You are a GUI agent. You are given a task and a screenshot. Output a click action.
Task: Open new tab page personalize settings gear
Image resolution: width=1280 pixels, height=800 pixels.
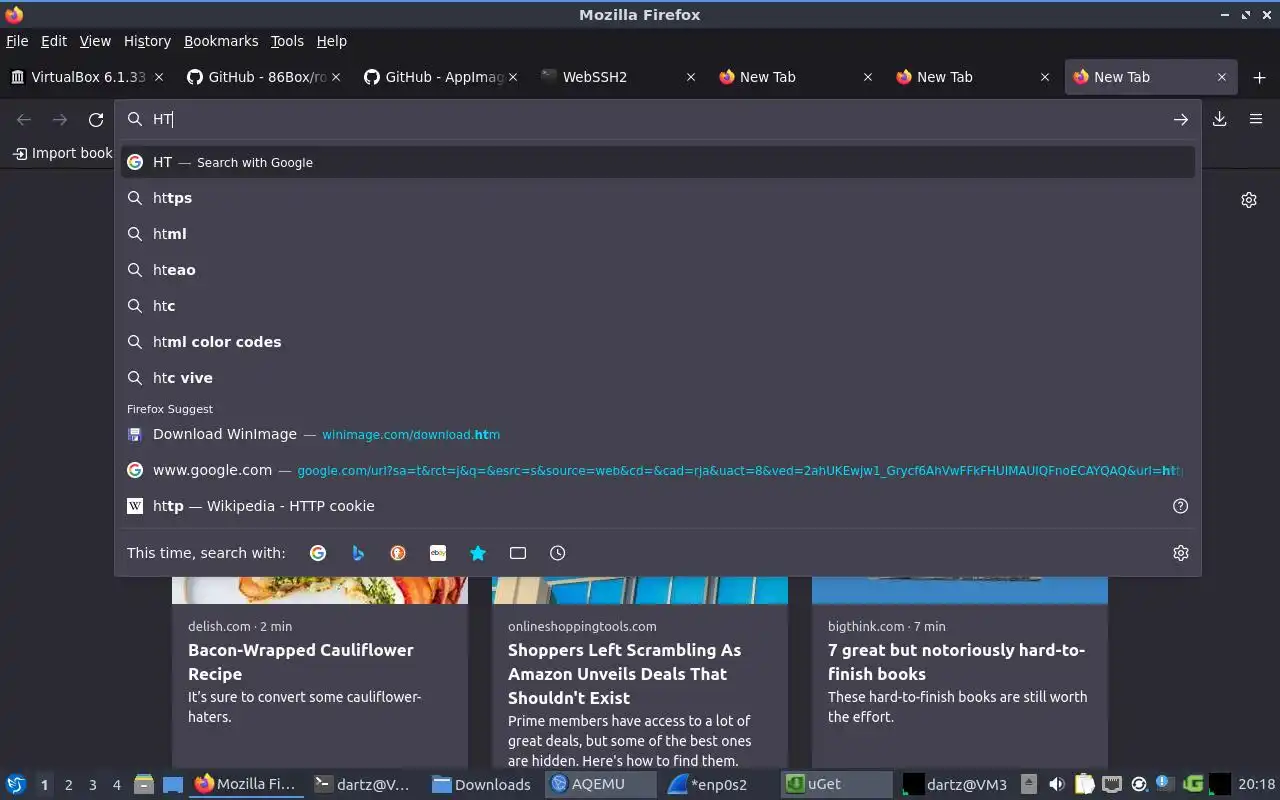[x=1248, y=200]
